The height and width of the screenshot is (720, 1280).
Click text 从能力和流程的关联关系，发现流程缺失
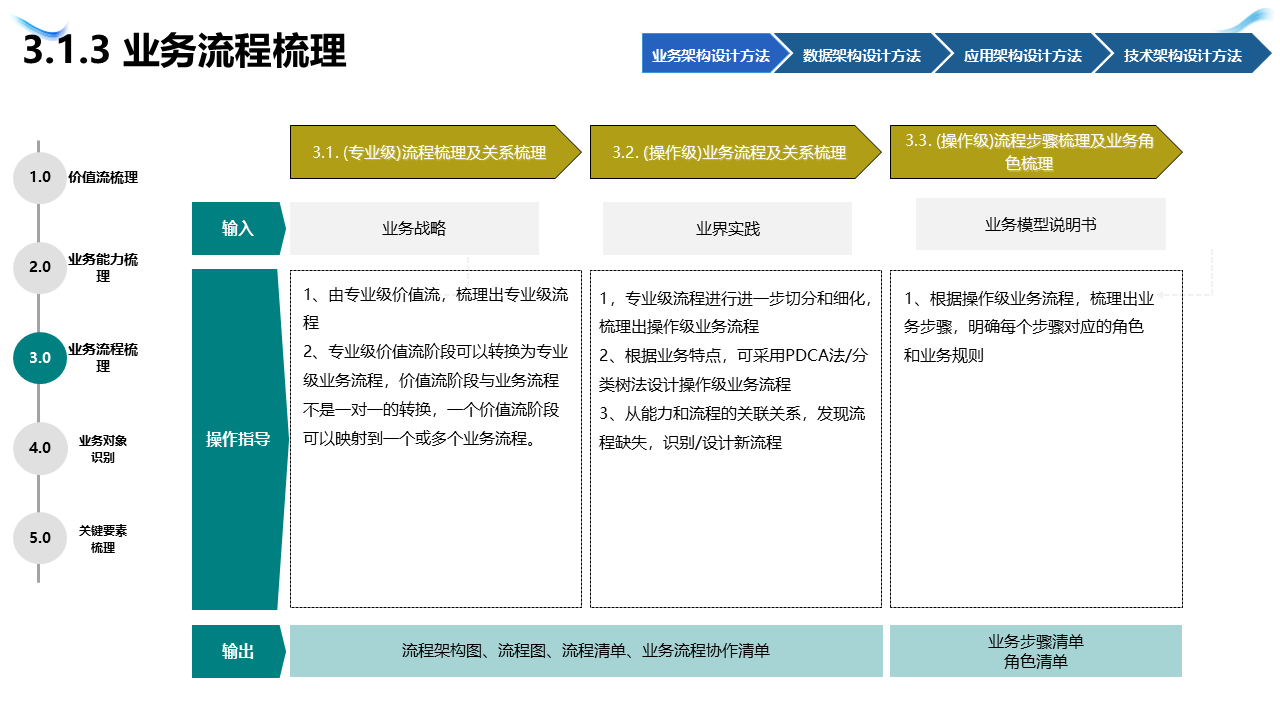[732, 427]
